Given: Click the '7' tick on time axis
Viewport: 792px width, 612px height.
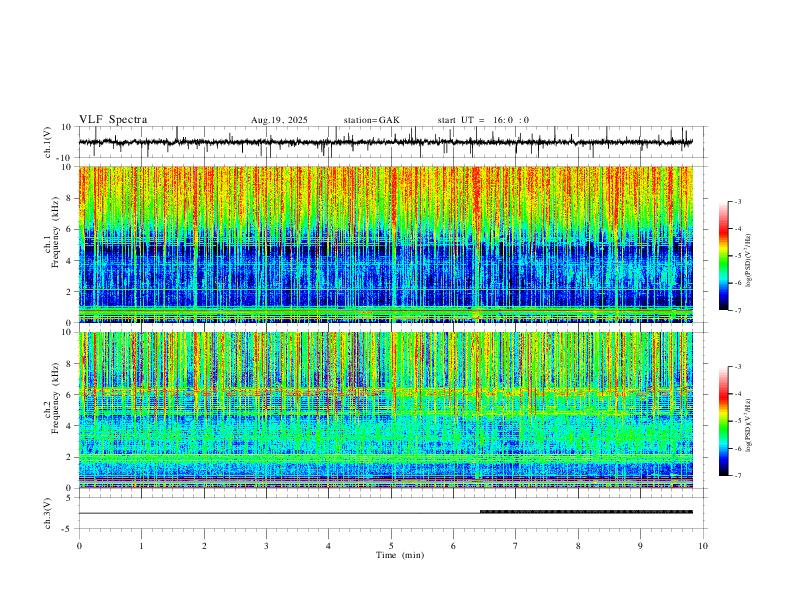Looking at the screenshot, I should 516,546.
